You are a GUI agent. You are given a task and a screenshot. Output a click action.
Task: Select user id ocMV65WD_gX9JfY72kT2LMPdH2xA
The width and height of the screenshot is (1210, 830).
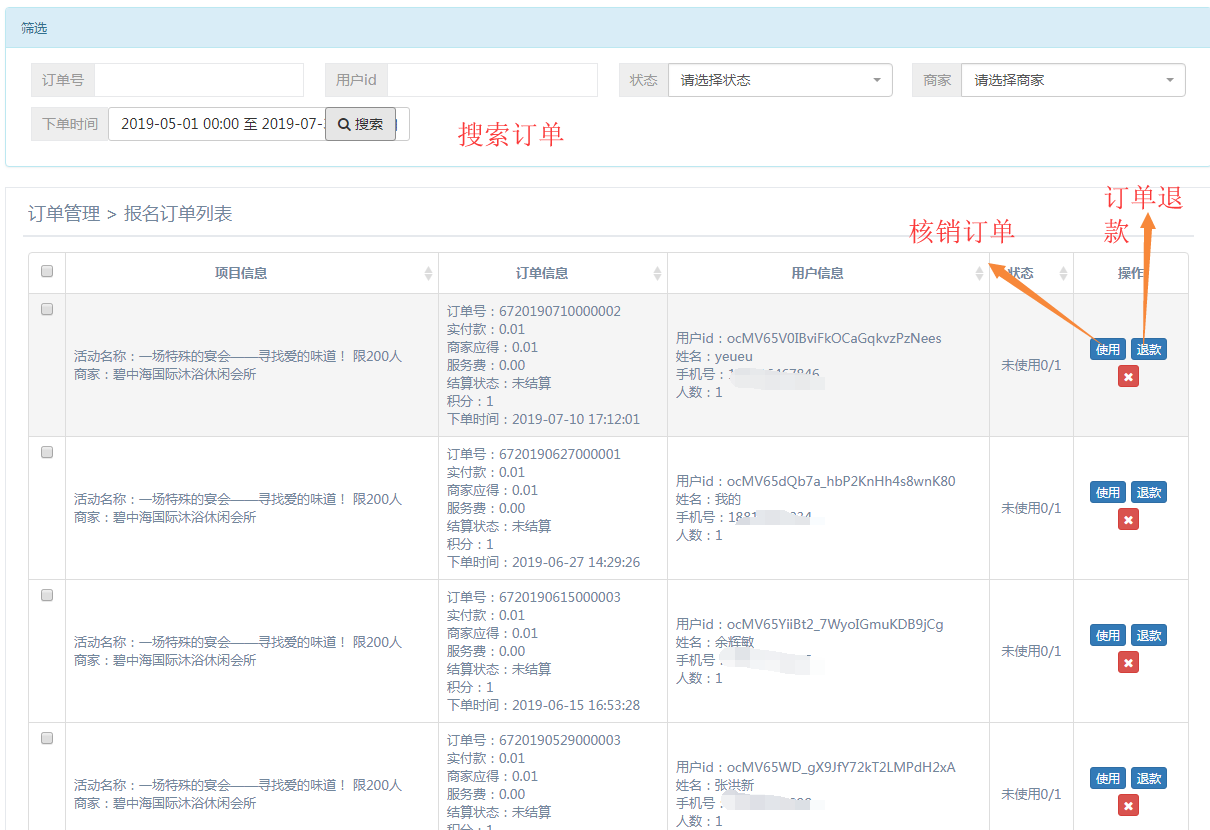pos(841,767)
